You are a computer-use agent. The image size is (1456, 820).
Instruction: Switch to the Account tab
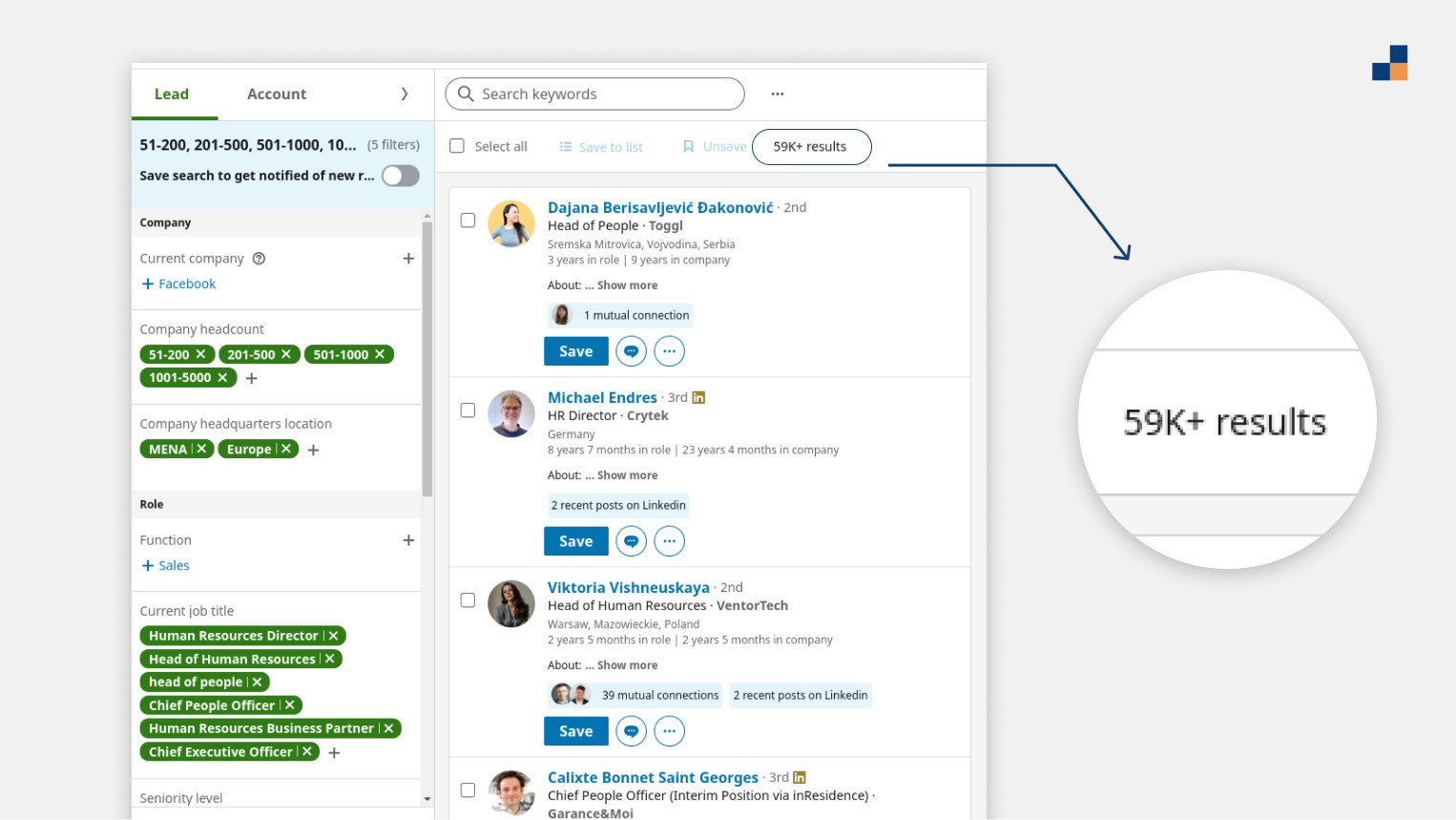277,94
